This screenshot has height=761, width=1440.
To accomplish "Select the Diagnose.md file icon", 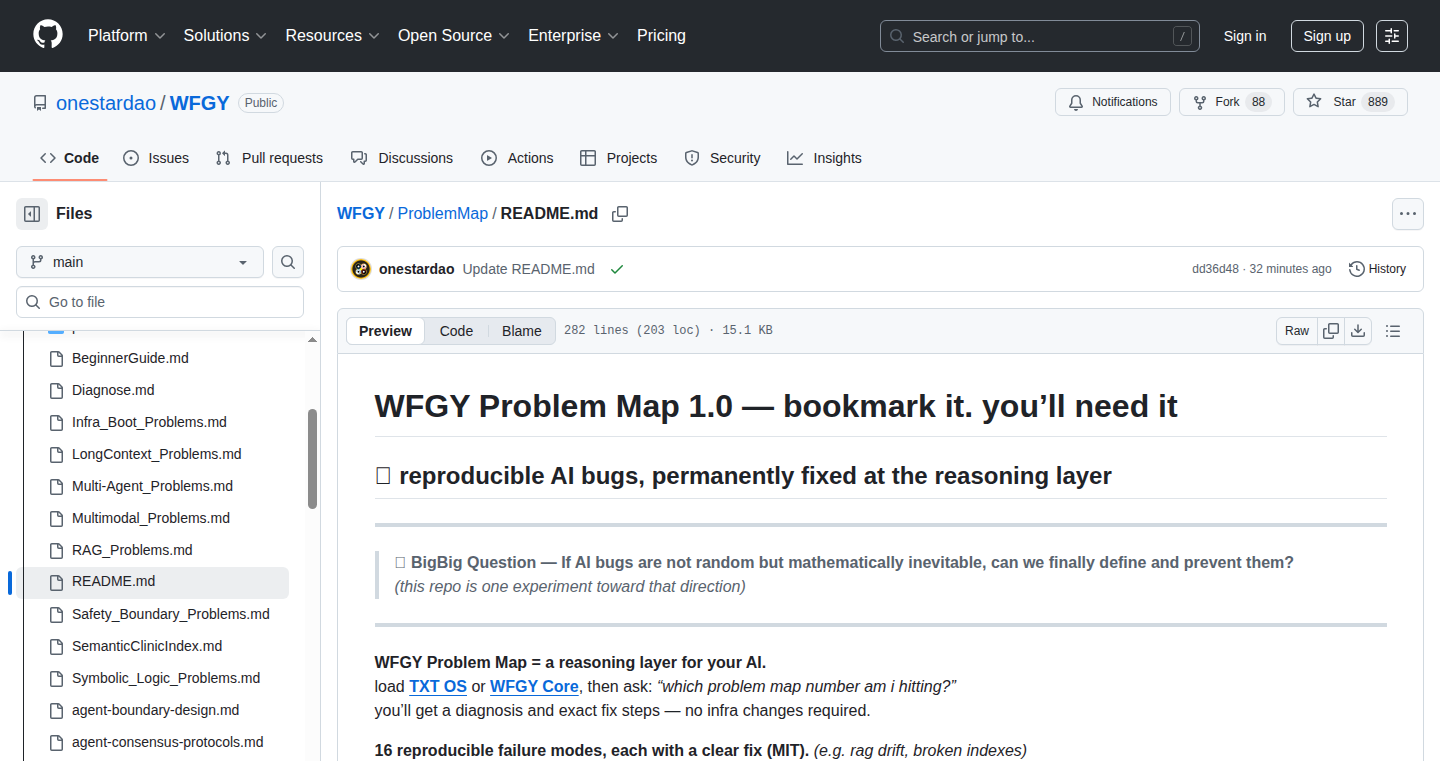I will (56, 390).
